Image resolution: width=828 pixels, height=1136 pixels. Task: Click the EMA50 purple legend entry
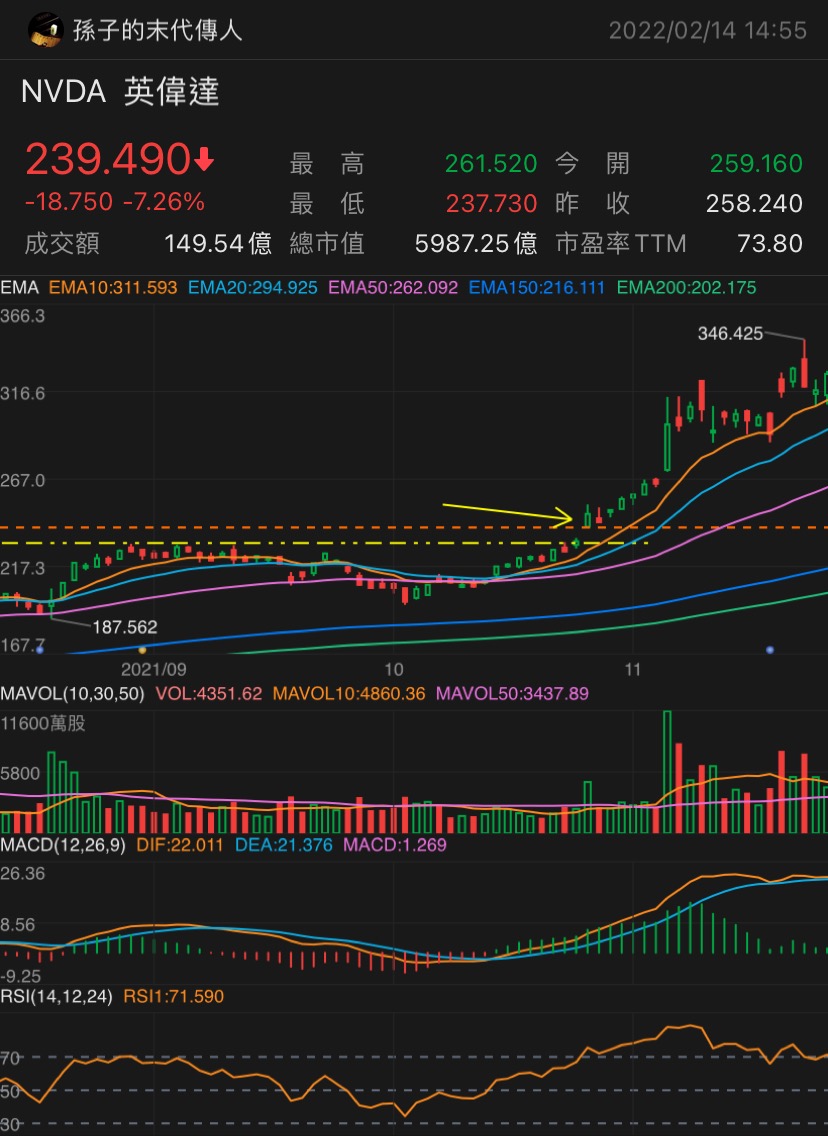coord(393,288)
